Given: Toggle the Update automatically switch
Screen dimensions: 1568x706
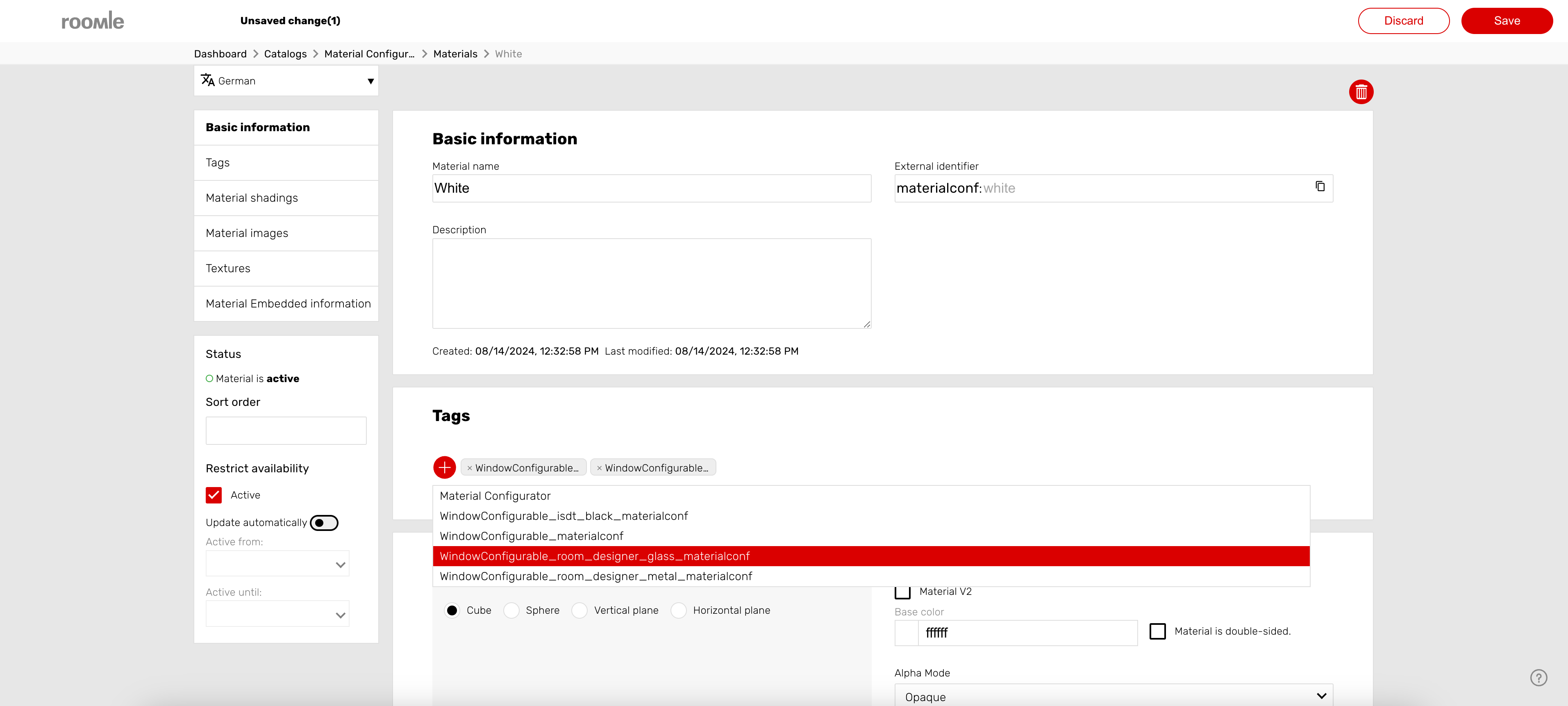Looking at the screenshot, I should [x=324, y=523].
